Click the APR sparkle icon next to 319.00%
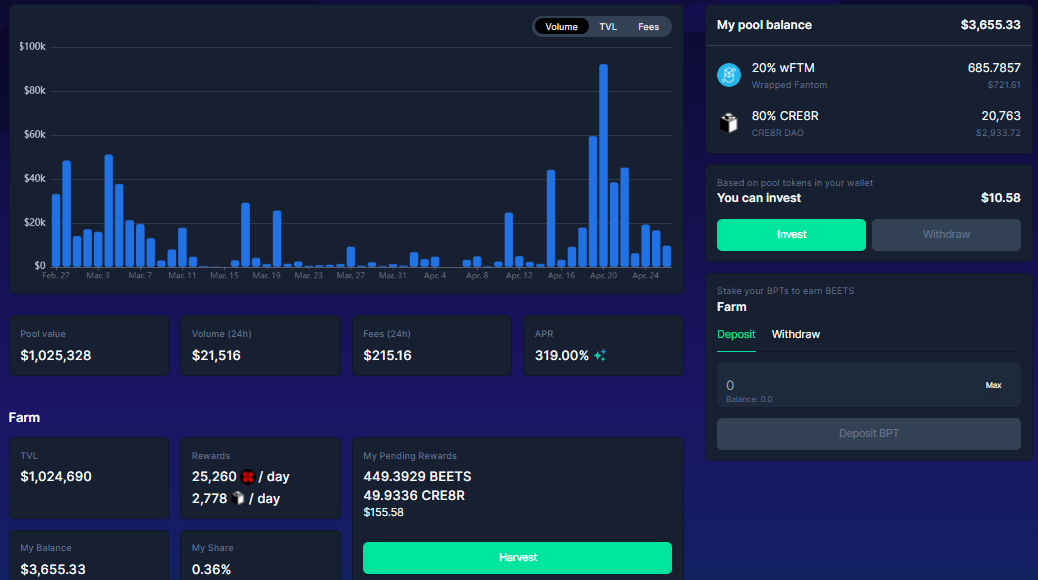 click(600, 356)
